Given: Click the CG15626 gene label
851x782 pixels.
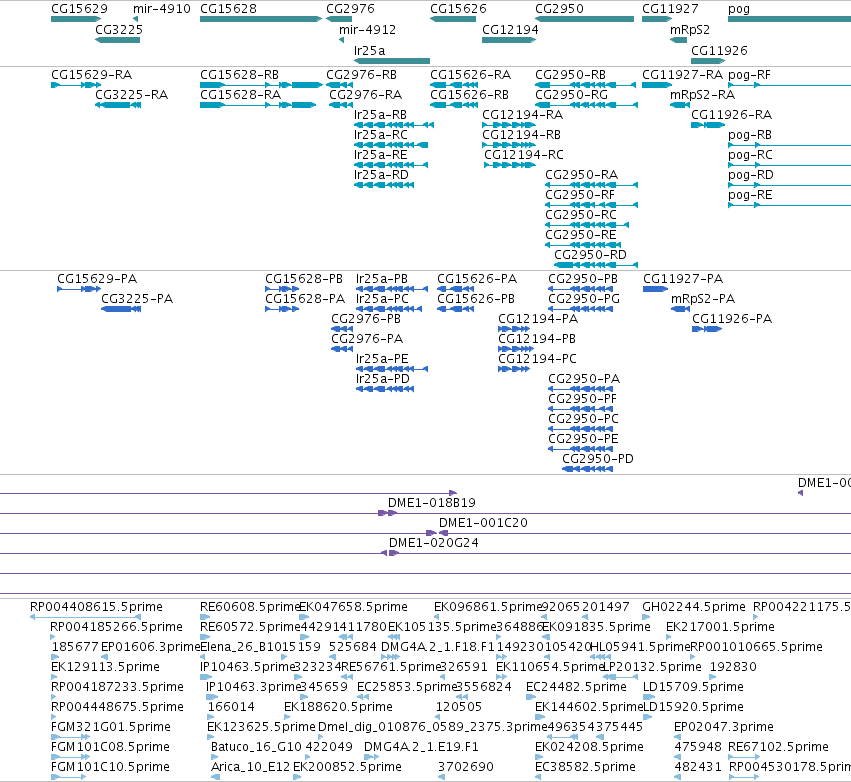Looking at the screenshot, I should pyautogui.click(x=458, y=9).
